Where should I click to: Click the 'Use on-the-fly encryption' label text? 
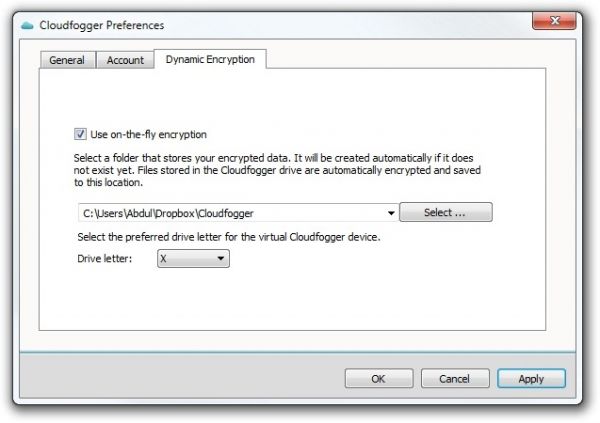148,134
